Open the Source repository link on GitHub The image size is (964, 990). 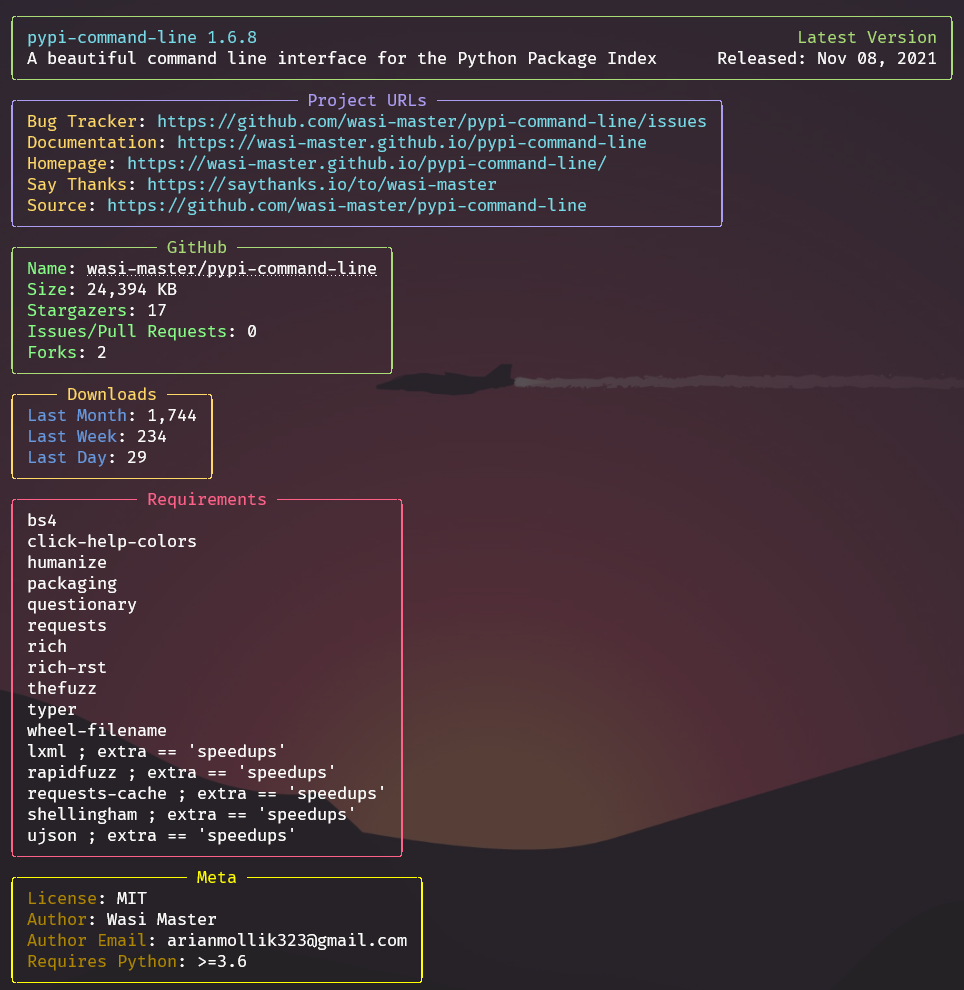click(348, 205)
